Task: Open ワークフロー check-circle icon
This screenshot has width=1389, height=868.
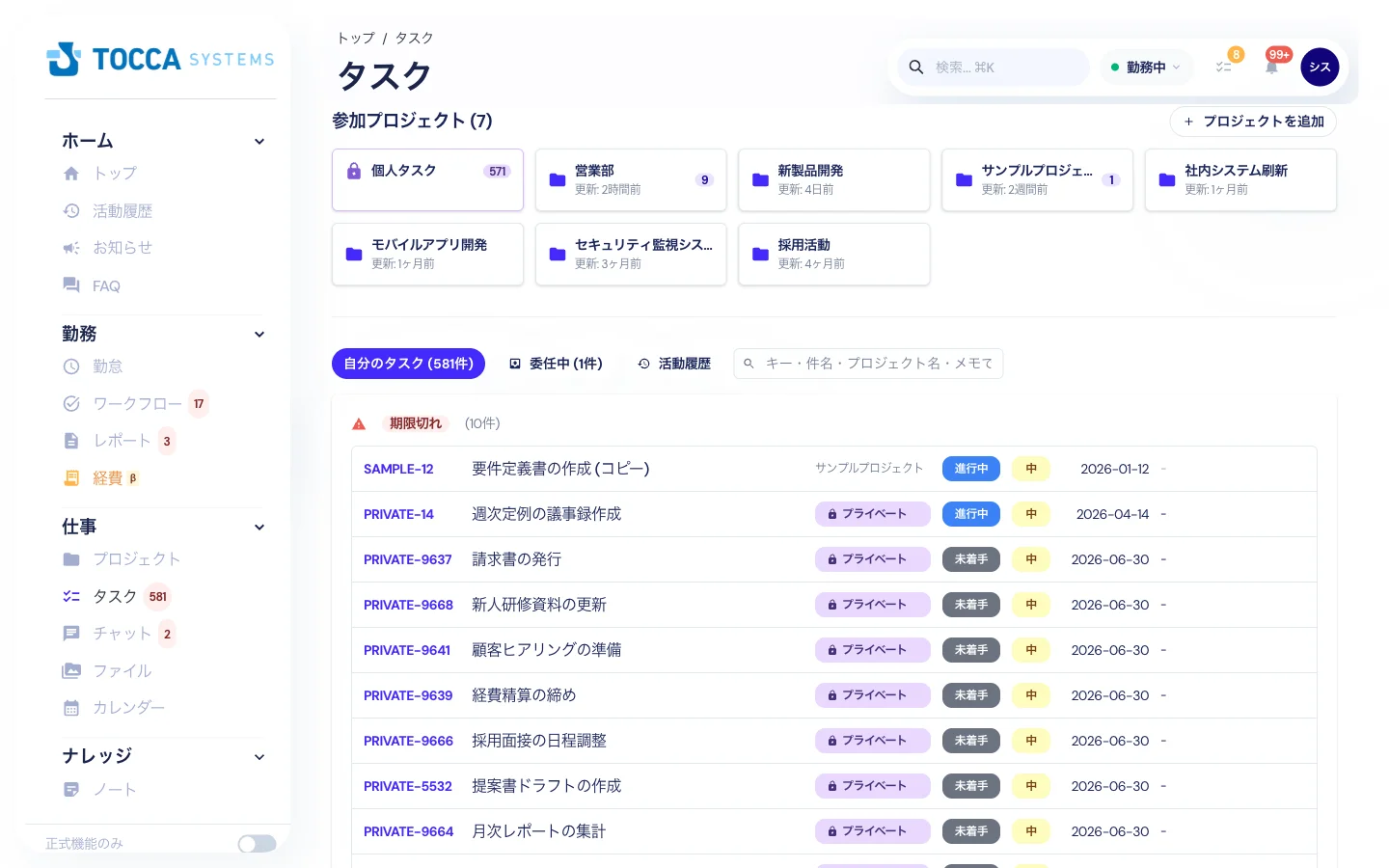Action: (x=71, y=404)
